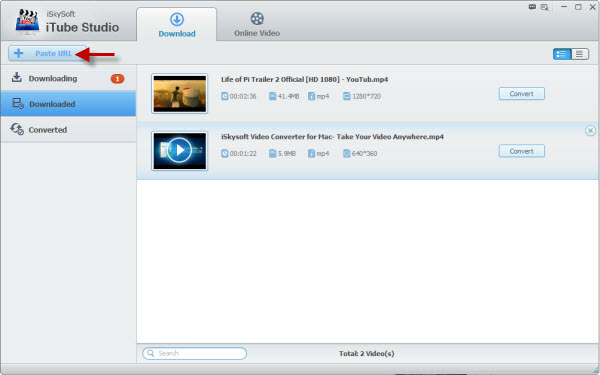The height and width of the screenshot is (375, 600).
Task: Open the Converted section
Action: pos(68,129)
